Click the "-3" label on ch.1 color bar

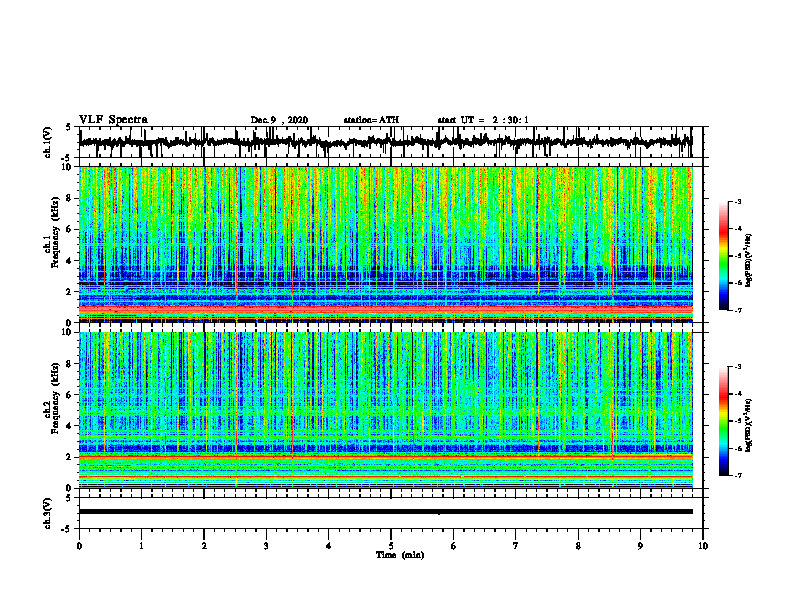737,201
